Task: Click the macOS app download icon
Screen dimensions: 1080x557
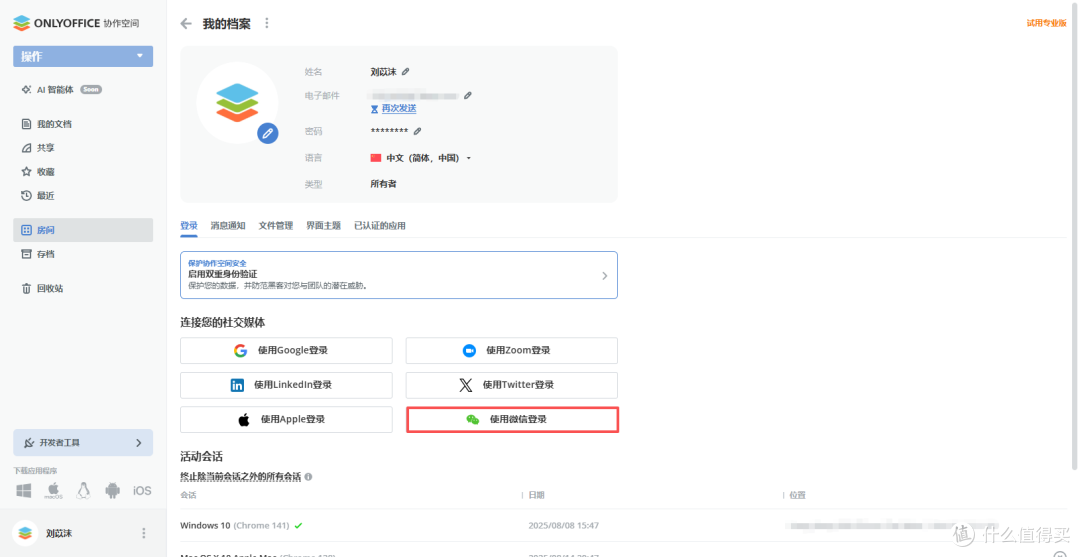Action: tap(53, 490)
